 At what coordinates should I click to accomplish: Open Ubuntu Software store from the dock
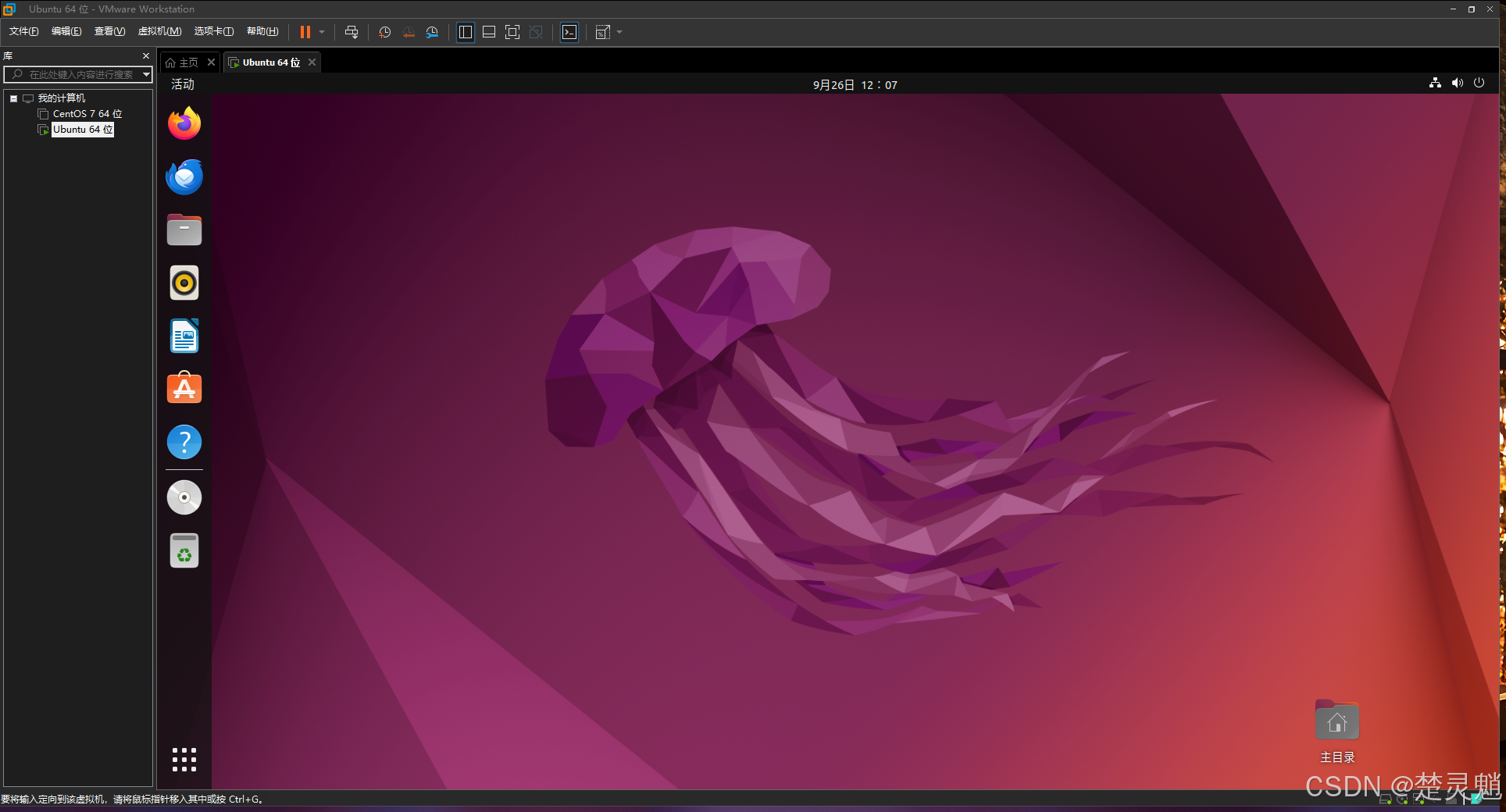tap(184, 389)
